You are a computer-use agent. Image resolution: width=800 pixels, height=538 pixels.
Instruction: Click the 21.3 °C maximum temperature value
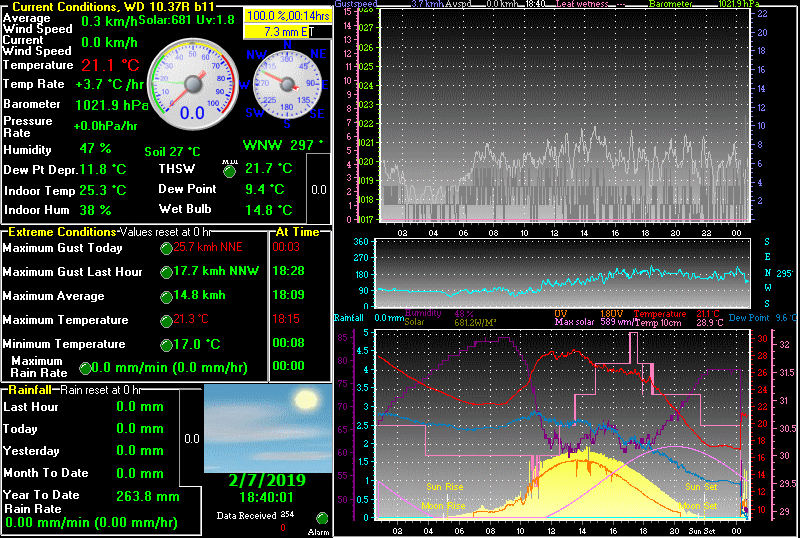tap(191, 319)
